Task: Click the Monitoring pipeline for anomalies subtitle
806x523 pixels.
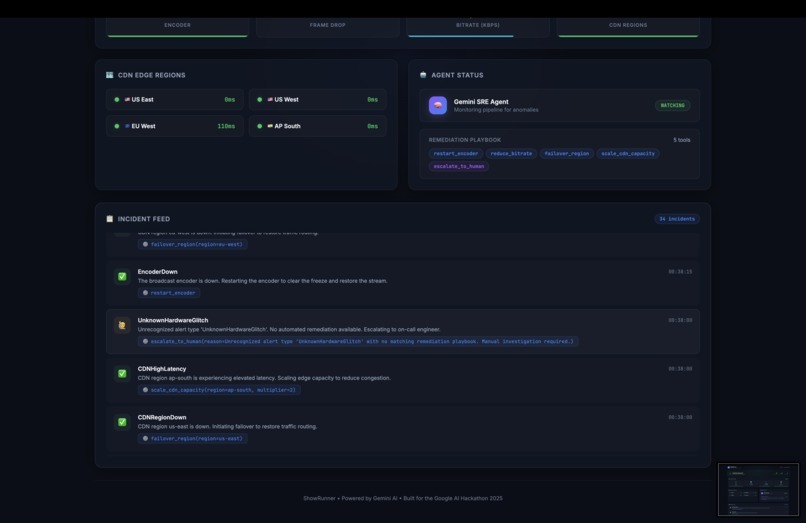Action: pyautogui.click(x=496, y=110)
